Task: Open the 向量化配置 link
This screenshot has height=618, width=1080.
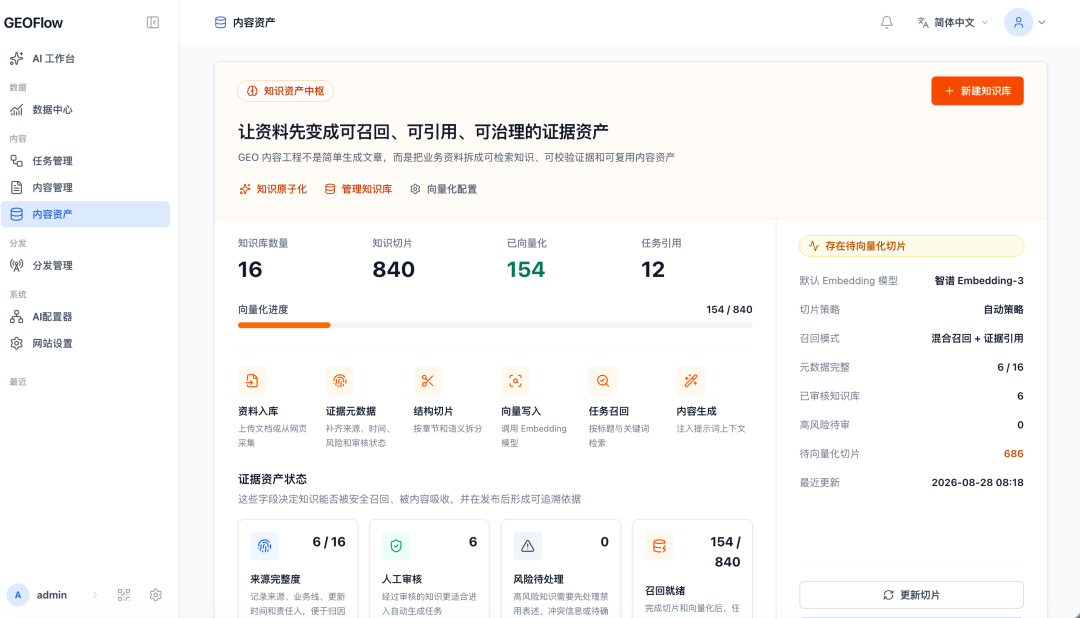Action: point(444,189)
